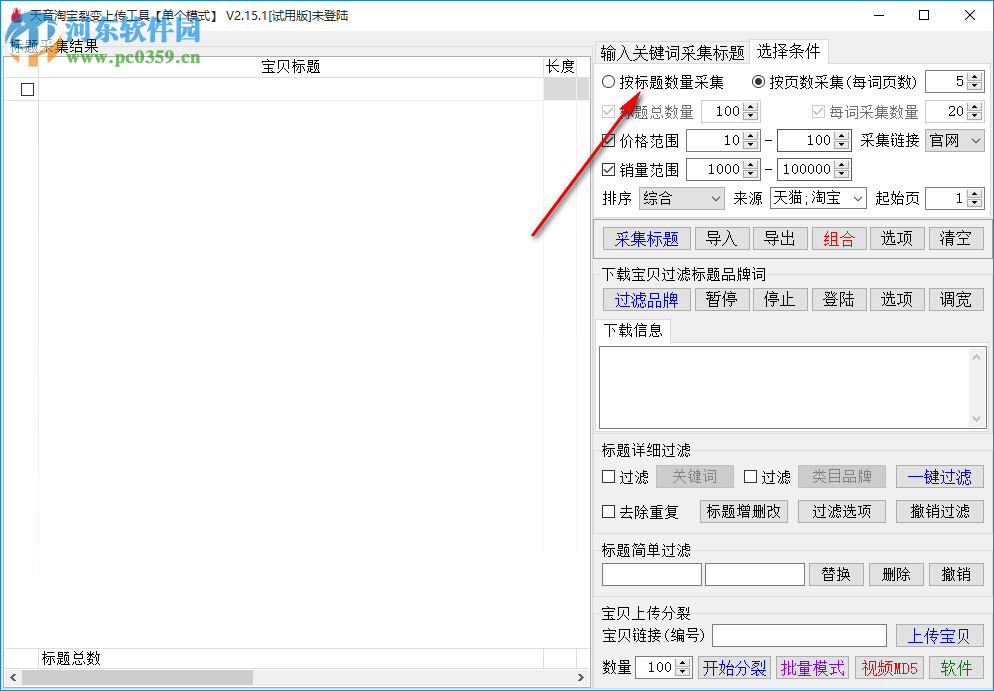Switch to the 选择条件 tab
The height and width of the screenshot is (691, 994).
789,51
